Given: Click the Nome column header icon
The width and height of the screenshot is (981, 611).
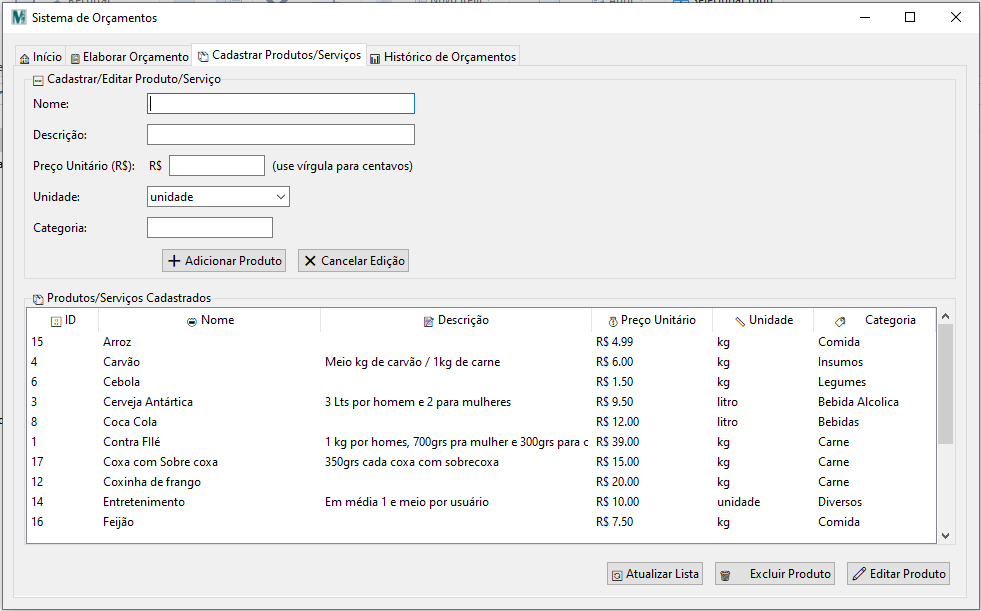Looking at the screenshot, I should tap(192, 321).
